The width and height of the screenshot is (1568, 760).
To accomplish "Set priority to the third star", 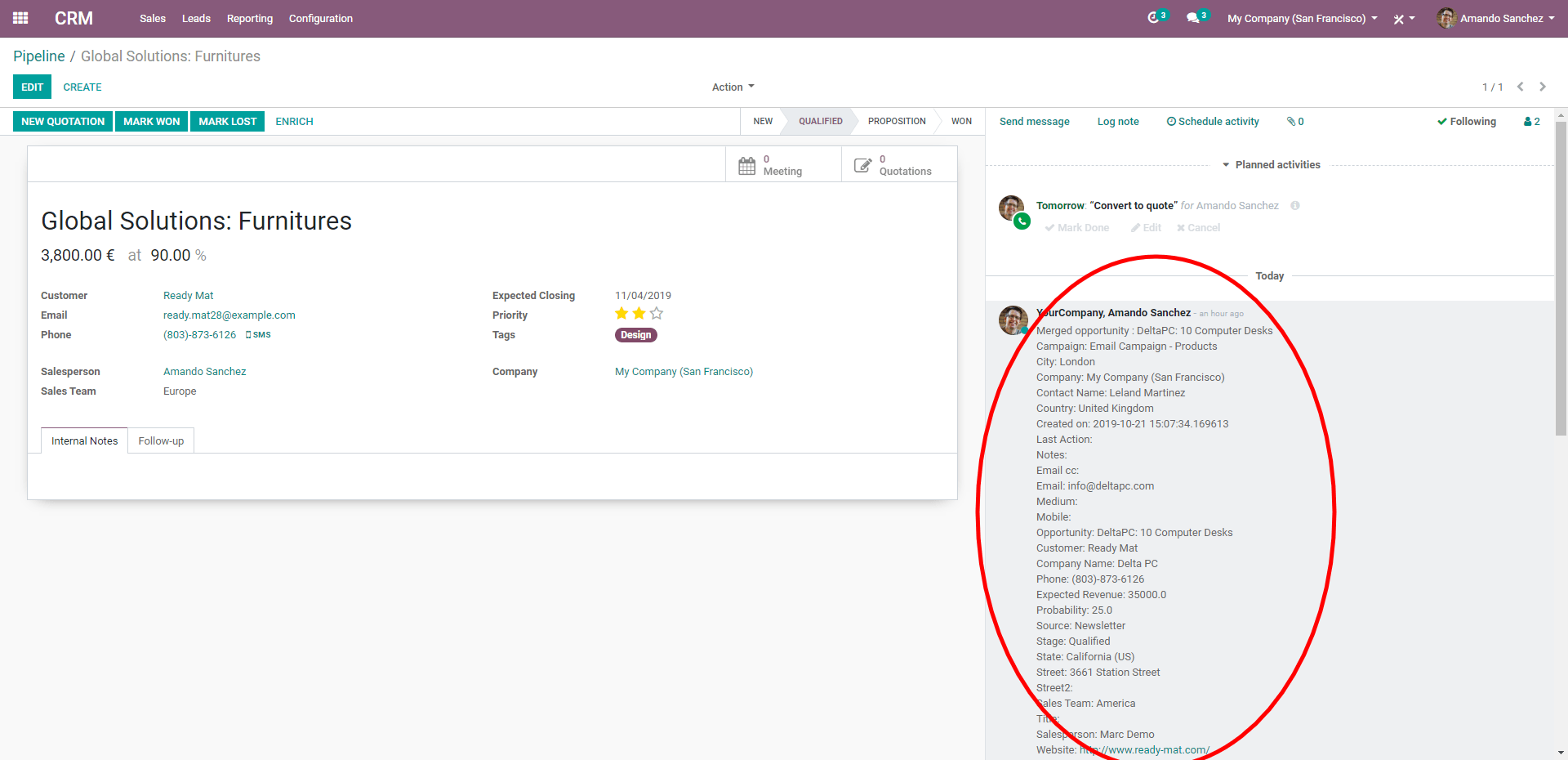I will click(x=657, y=314).
